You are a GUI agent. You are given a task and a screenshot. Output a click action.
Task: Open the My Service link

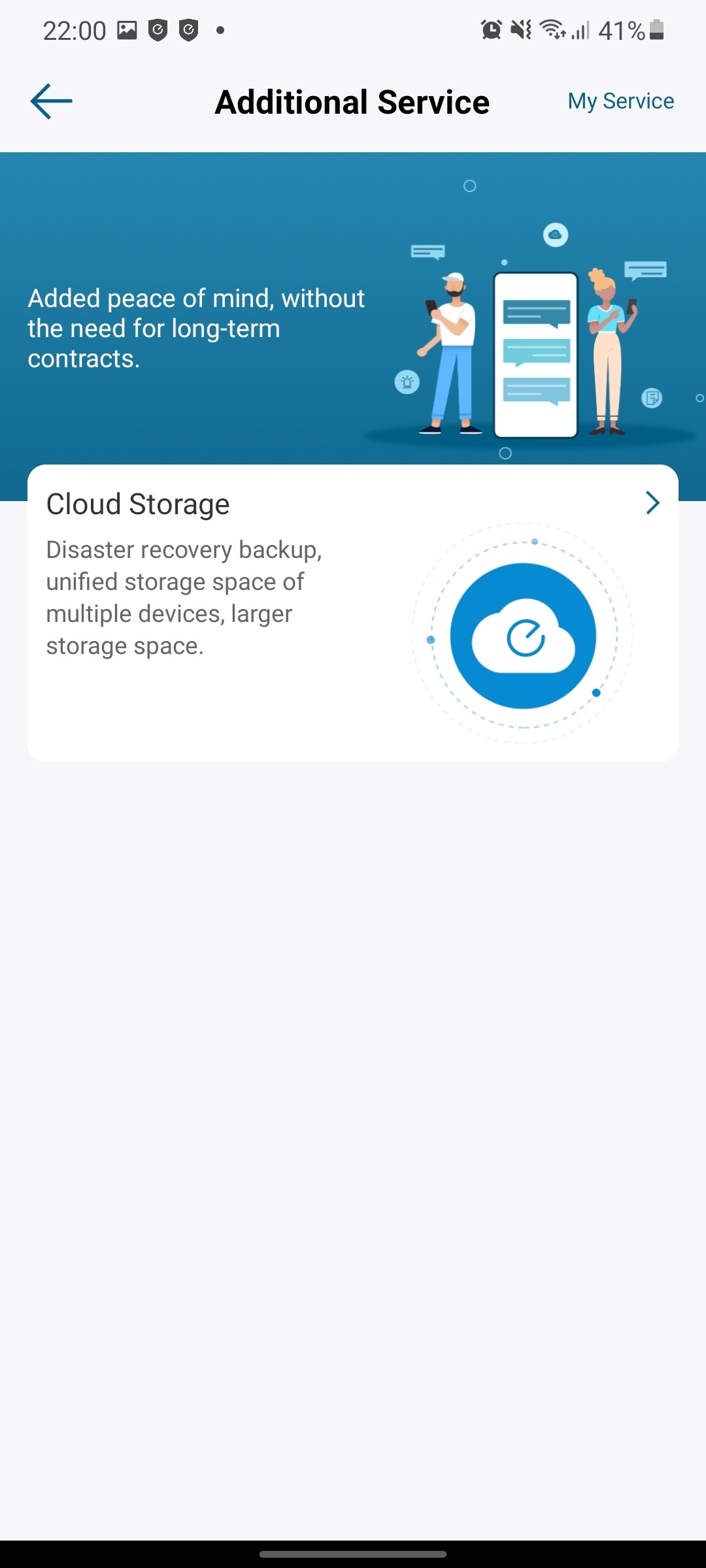(620, 101)
